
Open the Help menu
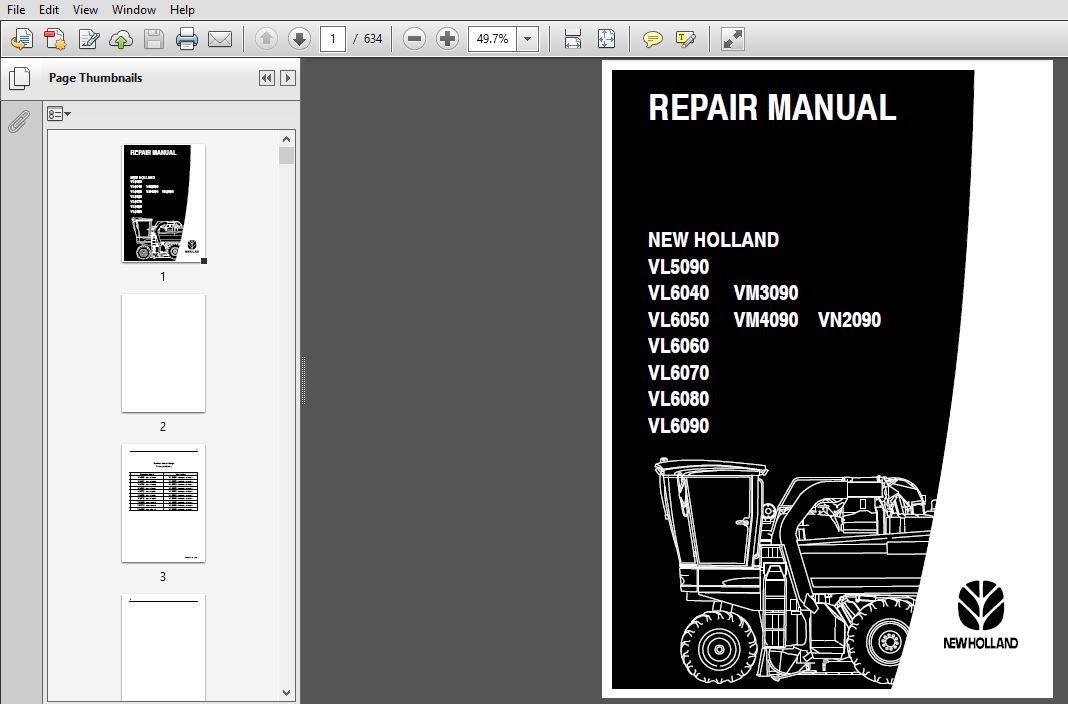tap(182, 10)
